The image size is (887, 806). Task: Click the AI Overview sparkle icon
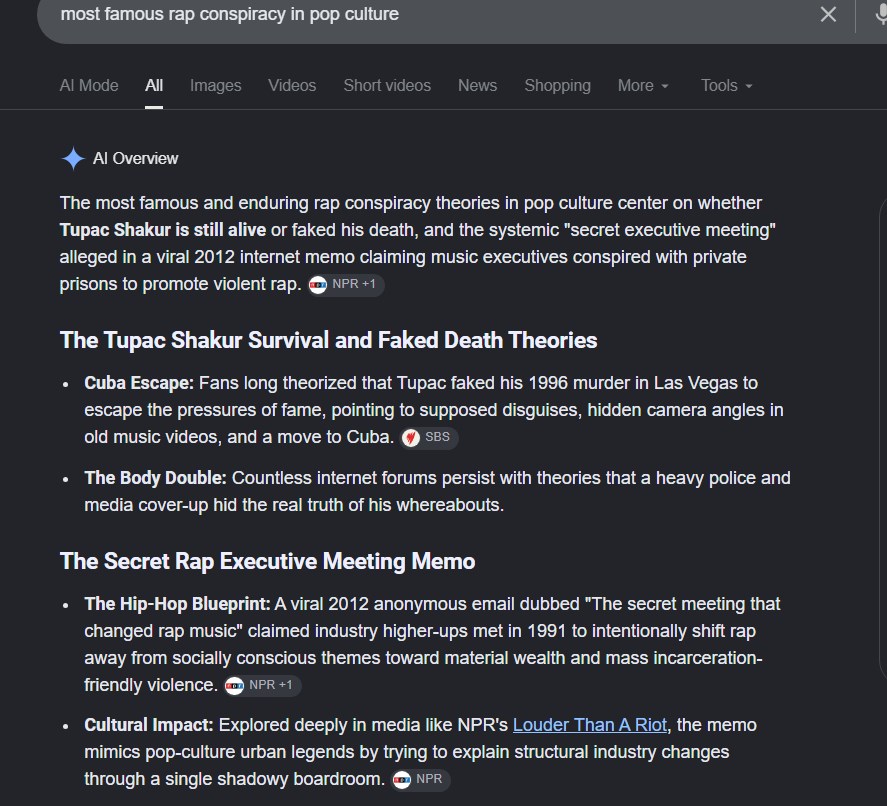pyautogui.click(x=73, y=158)
